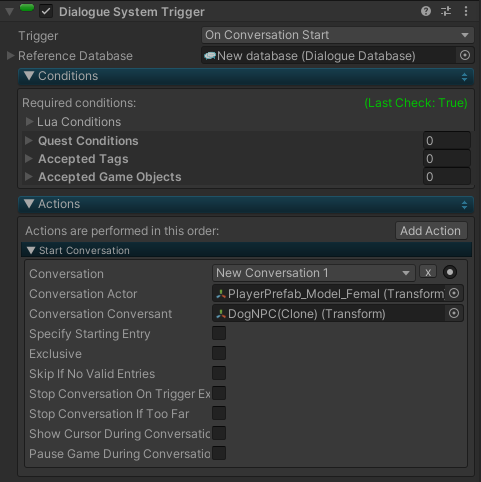Click "Actions are performed in this order:" text
The width and height of the screenshot is (481, 482).
coord(122,231)
